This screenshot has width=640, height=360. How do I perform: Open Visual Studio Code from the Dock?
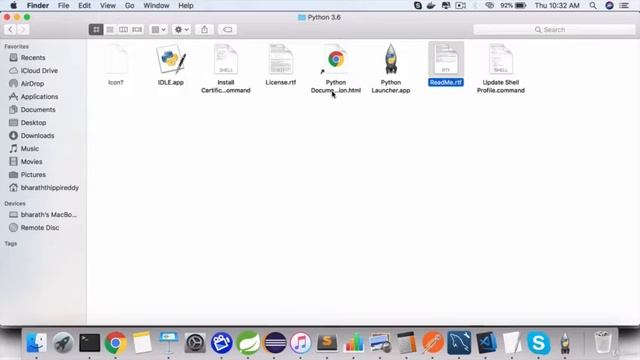pyautogui.click(x=486, y=342)
